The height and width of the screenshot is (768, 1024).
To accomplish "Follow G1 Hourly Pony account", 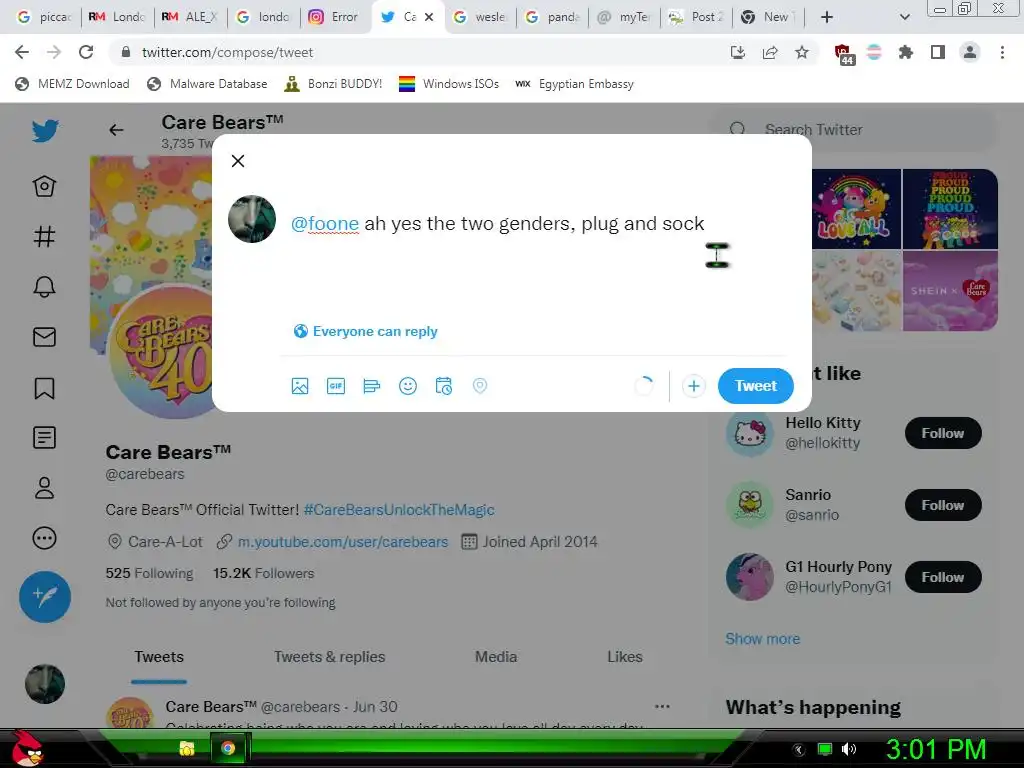I will point(942,577).
